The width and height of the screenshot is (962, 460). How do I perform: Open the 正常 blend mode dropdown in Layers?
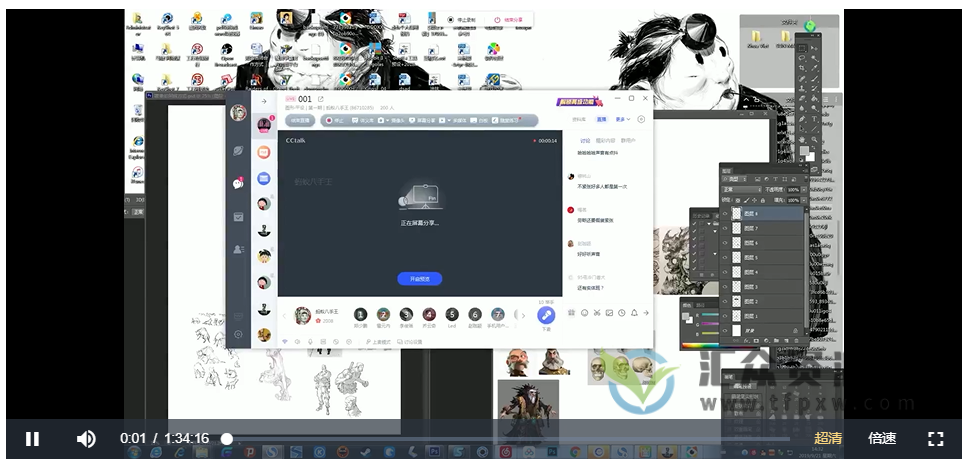click(741, 189)
